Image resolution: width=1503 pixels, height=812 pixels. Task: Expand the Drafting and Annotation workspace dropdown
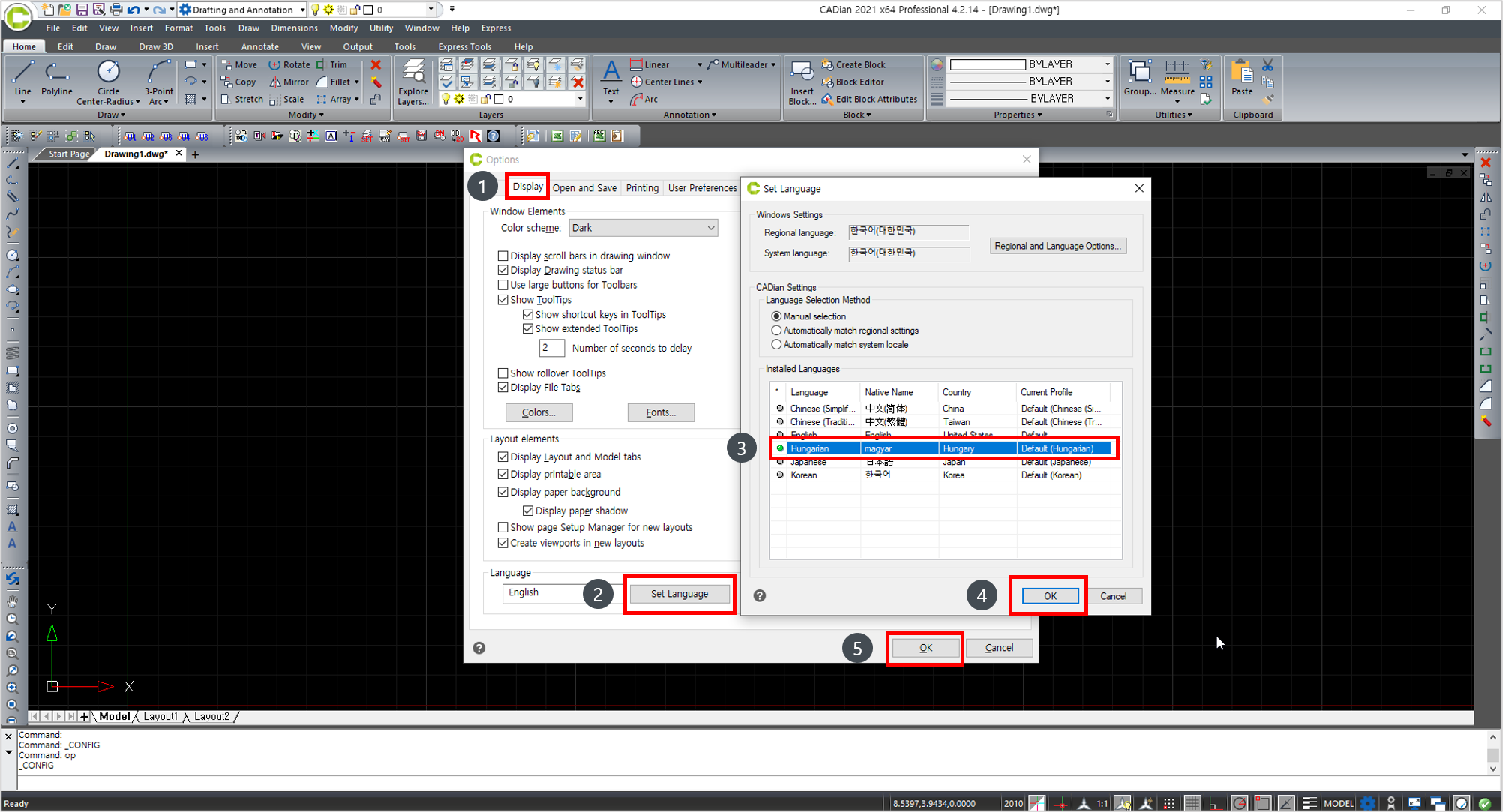pos(302,10)
